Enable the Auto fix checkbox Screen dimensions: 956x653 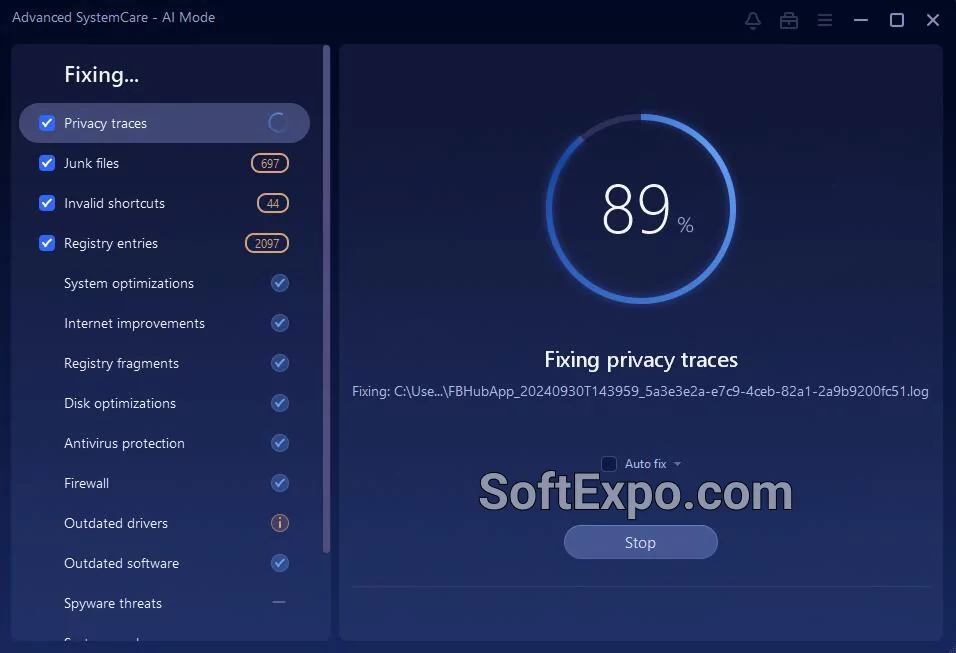[x=609, y=463]
